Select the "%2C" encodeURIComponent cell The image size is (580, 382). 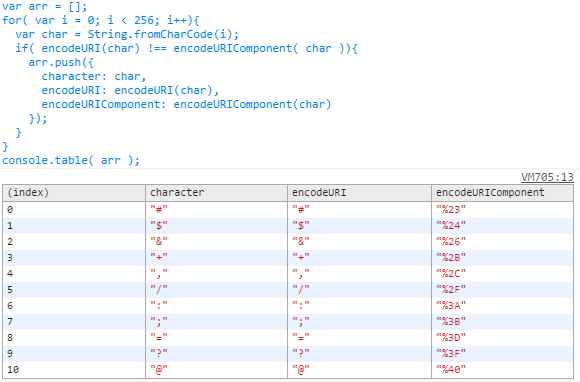point(502,274)
